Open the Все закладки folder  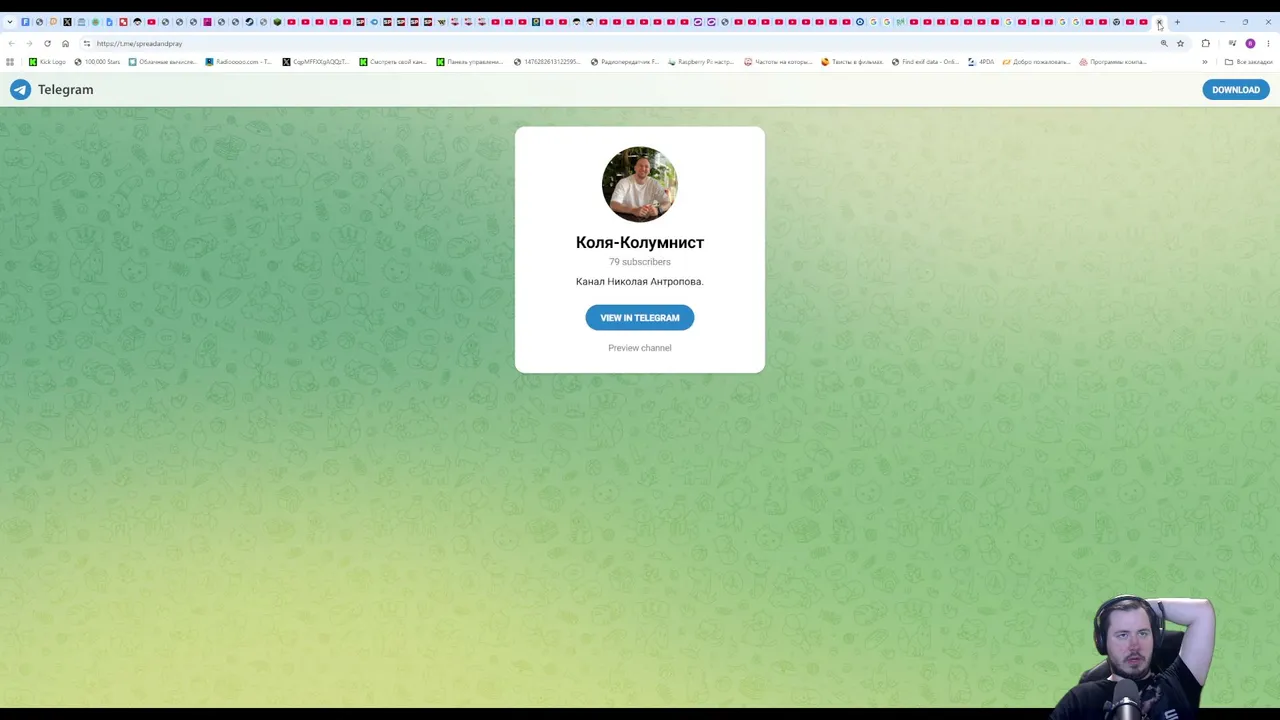[1248, 62]
